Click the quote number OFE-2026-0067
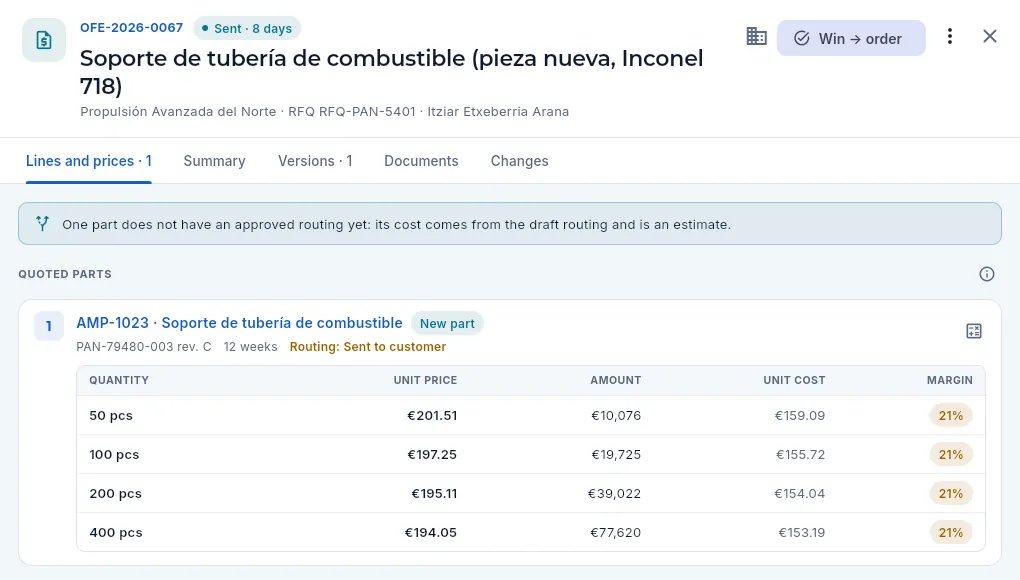The image size is (1020, 580). click(x=131, y=28)
